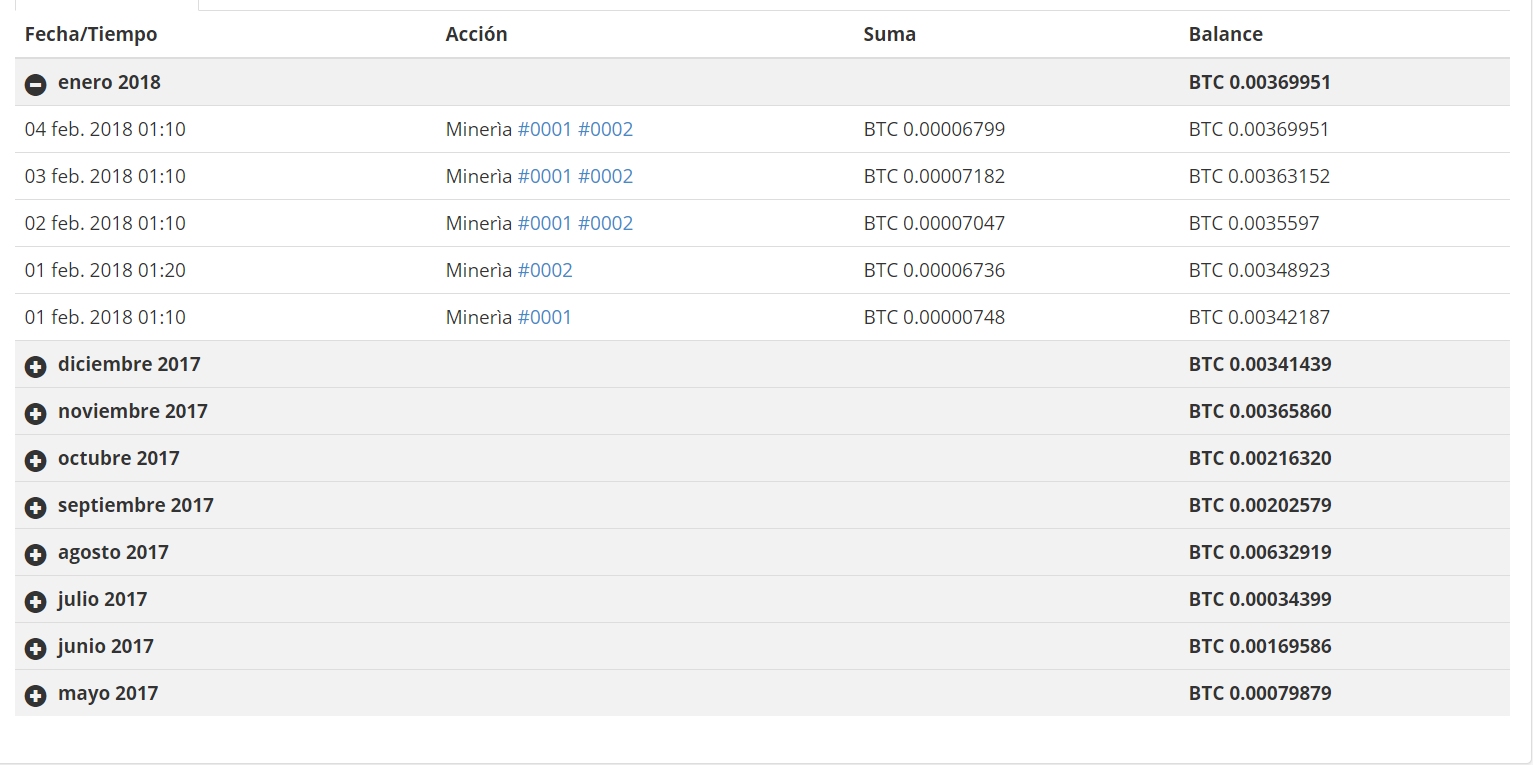The height and width of the screenshot is (765, 1533).
Task: Select junio balance BTC 0.00169586
Action: (x=1260, y=646)
